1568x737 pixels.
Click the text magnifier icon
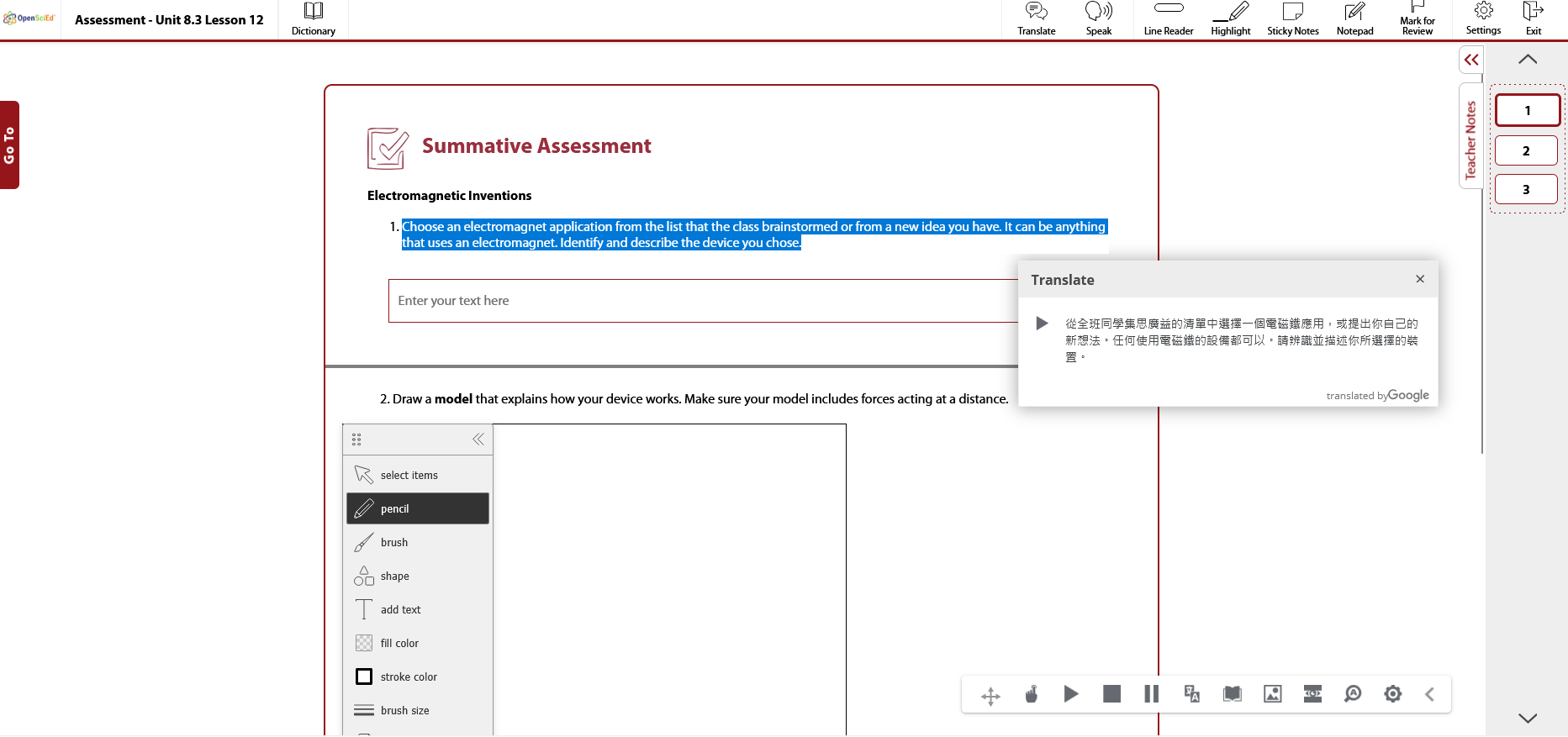click(x=1353, y=693)
